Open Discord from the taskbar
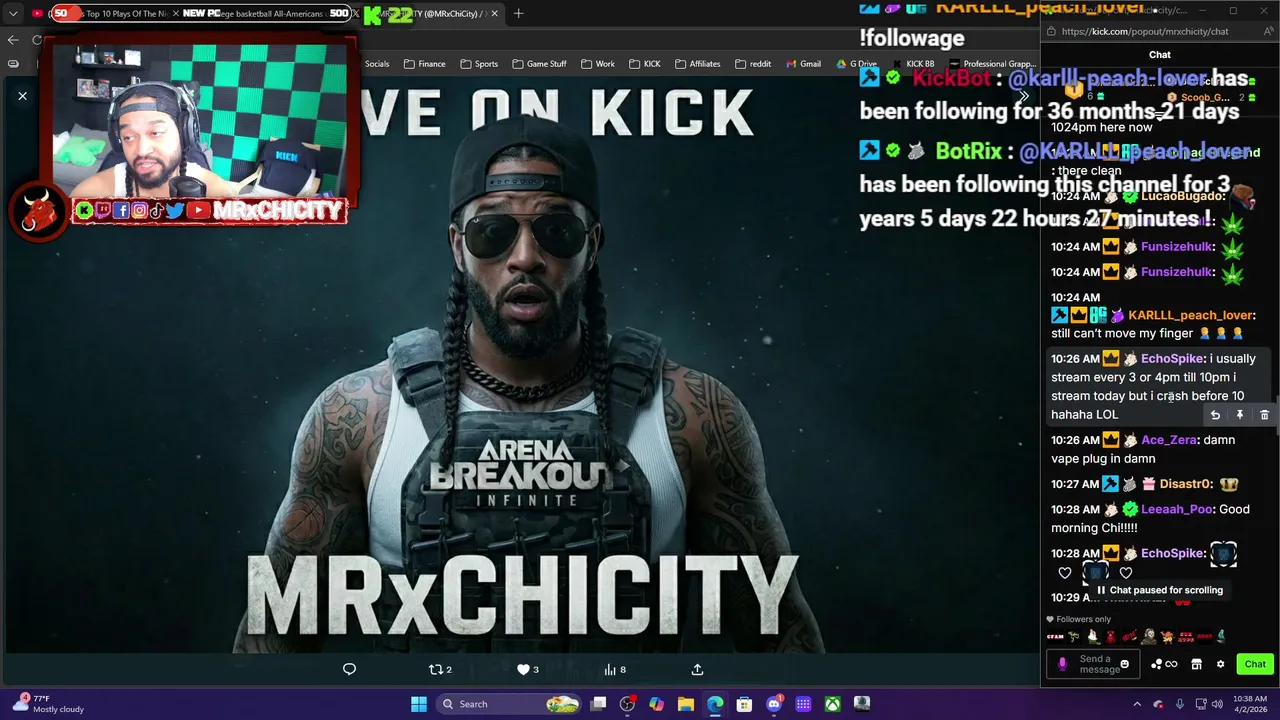This screenshot has width=1280, height=720. 773,704
